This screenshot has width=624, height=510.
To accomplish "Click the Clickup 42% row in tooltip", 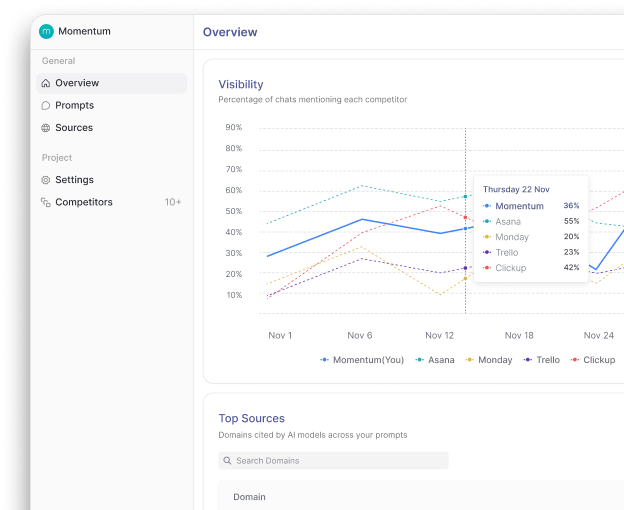I will click(x=531, y=268).
